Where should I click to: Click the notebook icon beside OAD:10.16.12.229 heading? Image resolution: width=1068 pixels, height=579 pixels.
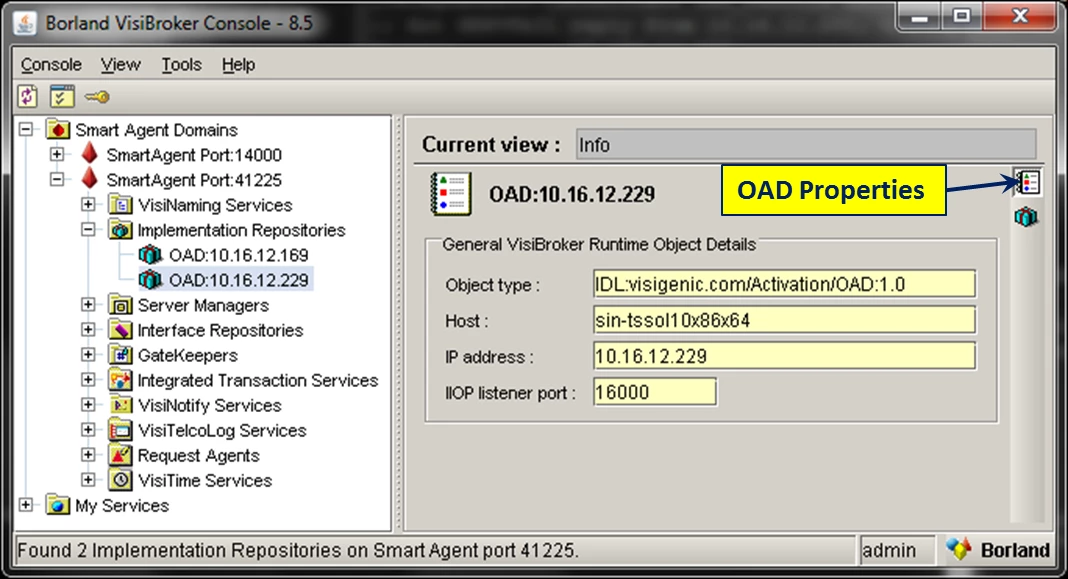(x=451, y=194)
